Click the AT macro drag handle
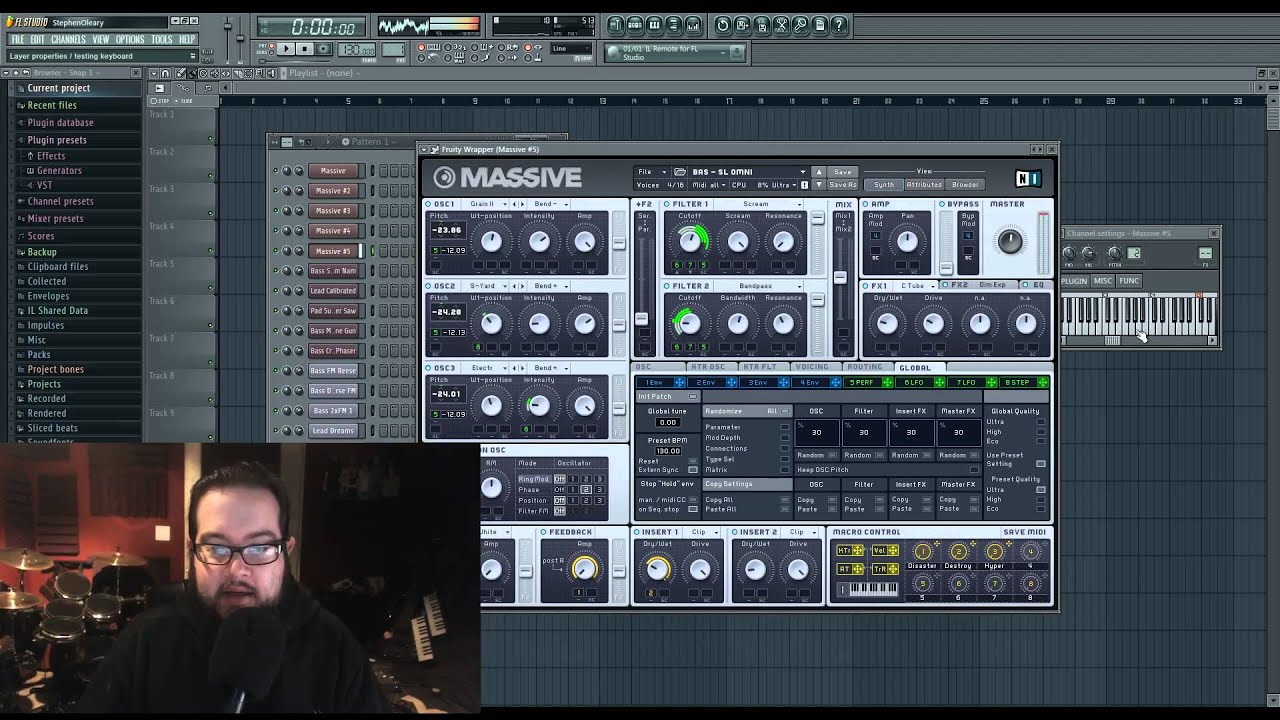1280x720 pixels. click(x=860, y=569)
